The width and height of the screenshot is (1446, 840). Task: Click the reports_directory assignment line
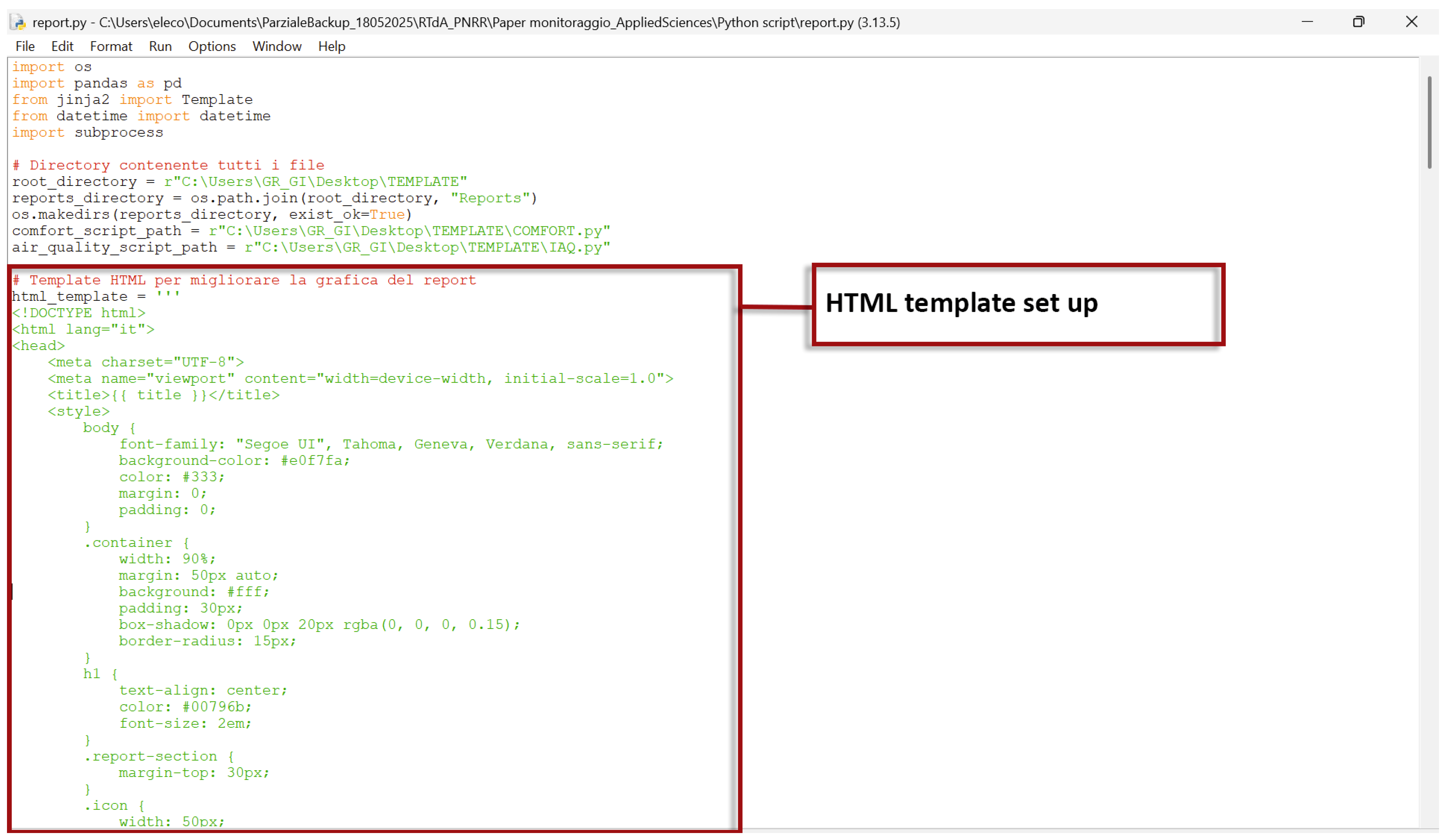pyautogui.click(x=274, y=198)
